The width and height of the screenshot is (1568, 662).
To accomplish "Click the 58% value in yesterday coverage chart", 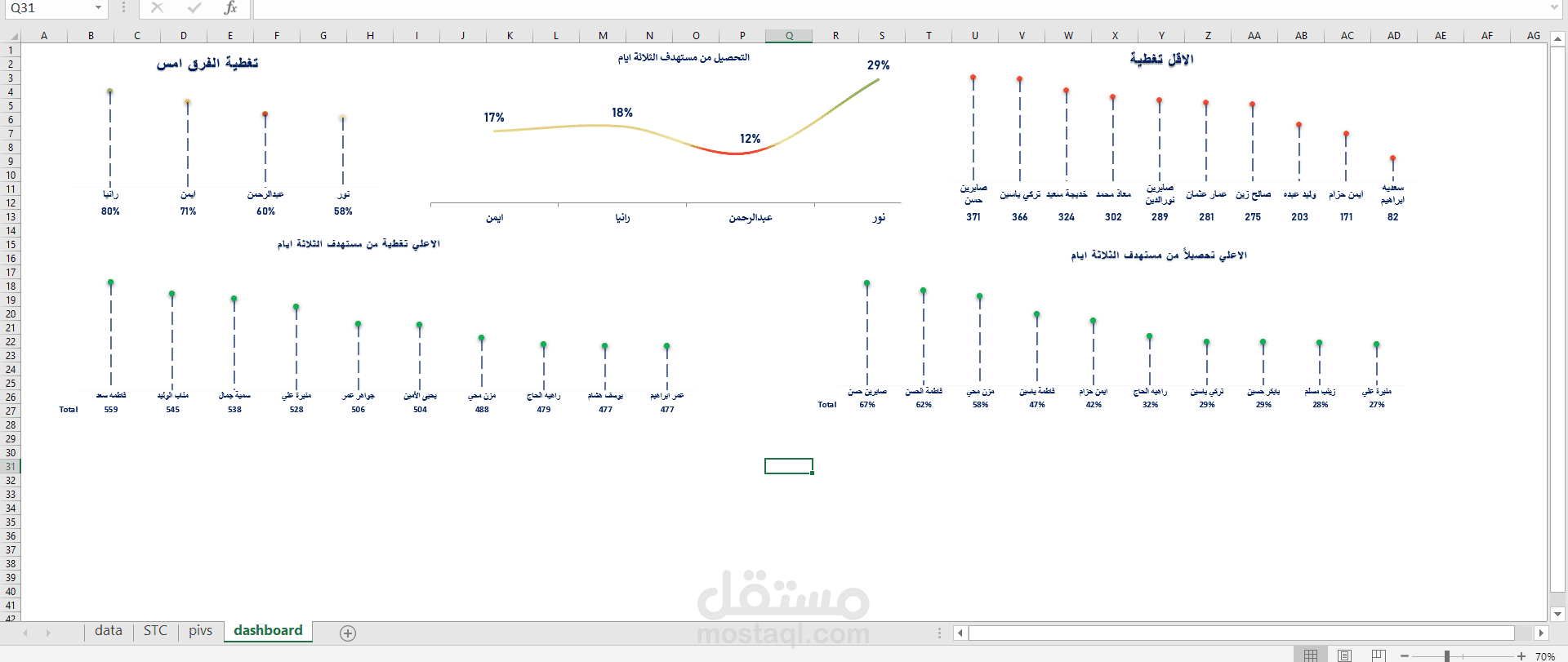I will point(343,211).
